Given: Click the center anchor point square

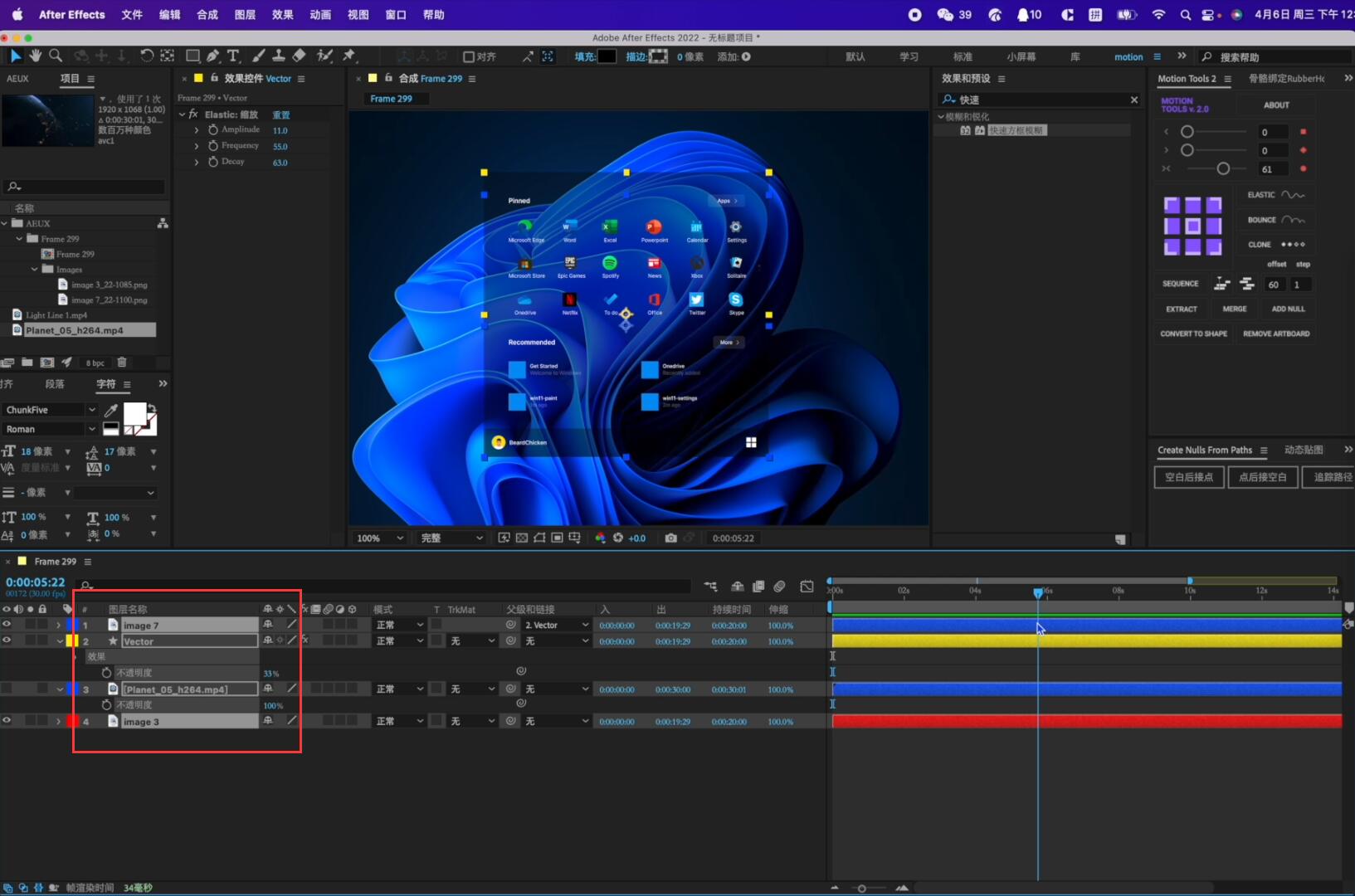Looking at the screenshot, I should point(1192,226).
